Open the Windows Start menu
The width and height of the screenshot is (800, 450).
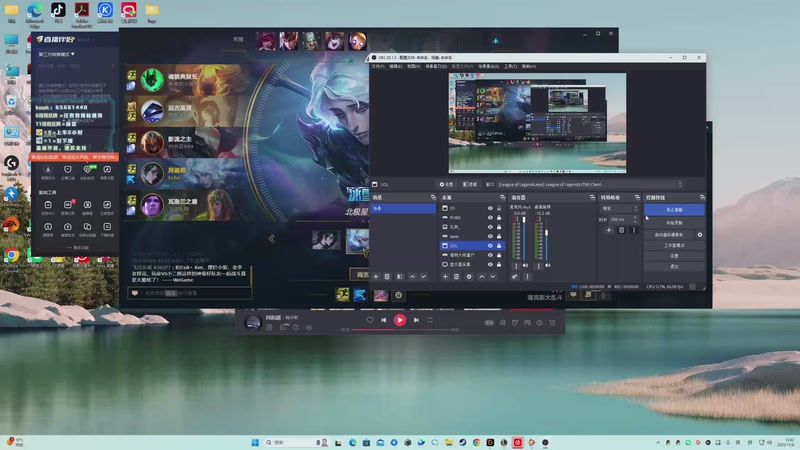click(x=255, y=442)
